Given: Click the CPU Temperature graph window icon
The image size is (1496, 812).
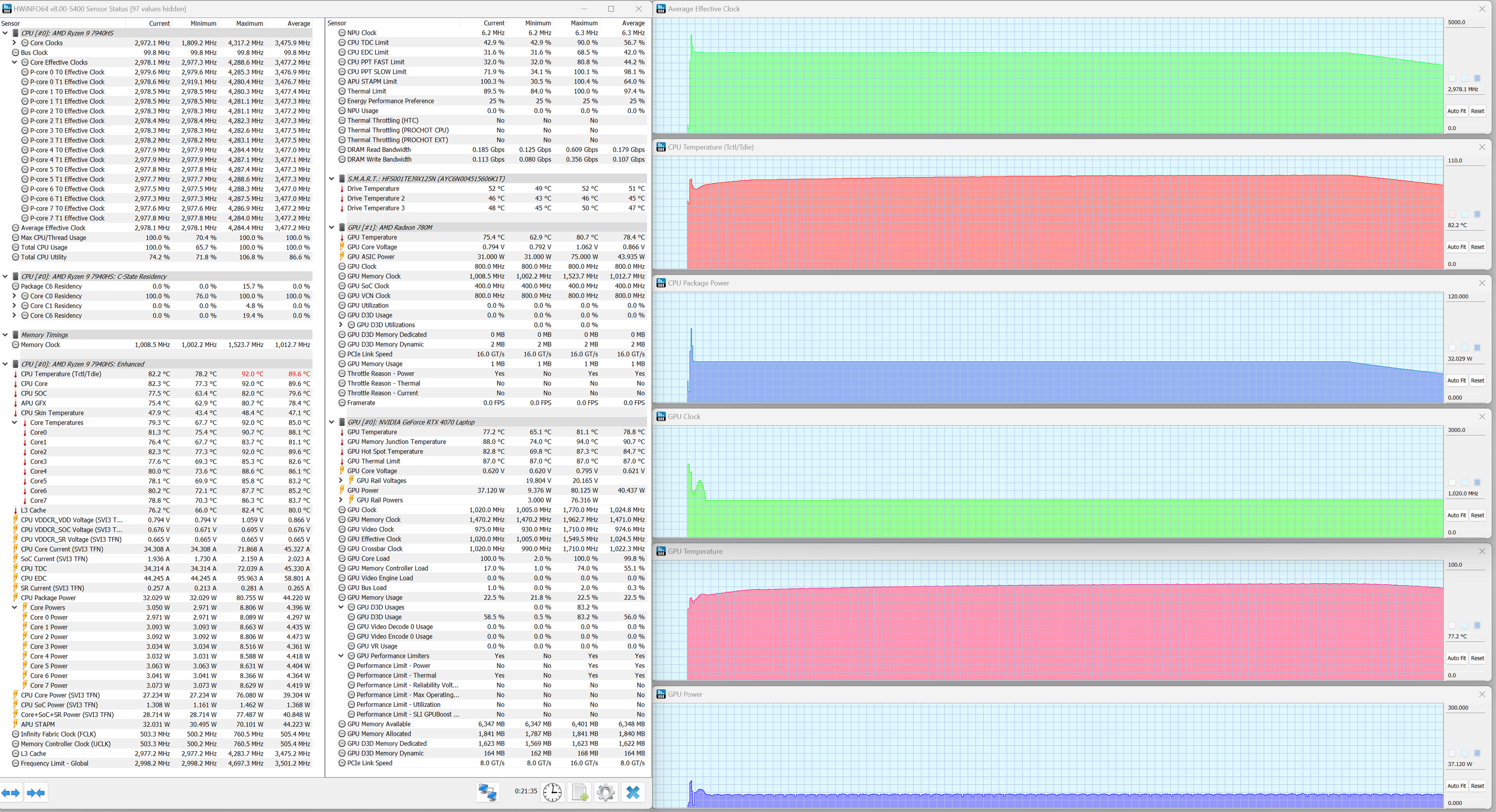Looking at the screenshot, I should tap(661, 147).
